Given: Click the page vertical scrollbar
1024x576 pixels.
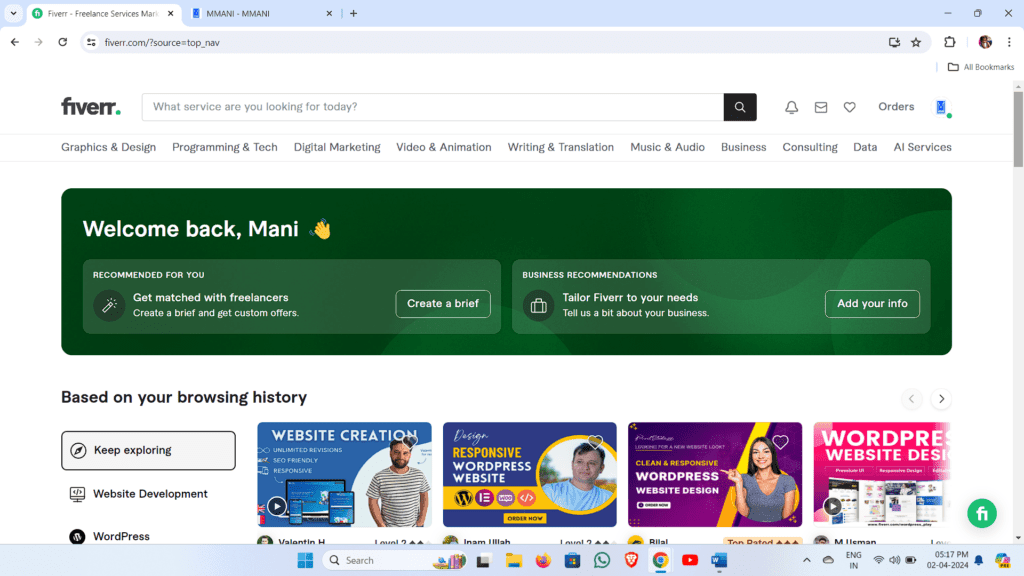Looking at the screenshot, I should [x=1018, y=129].
